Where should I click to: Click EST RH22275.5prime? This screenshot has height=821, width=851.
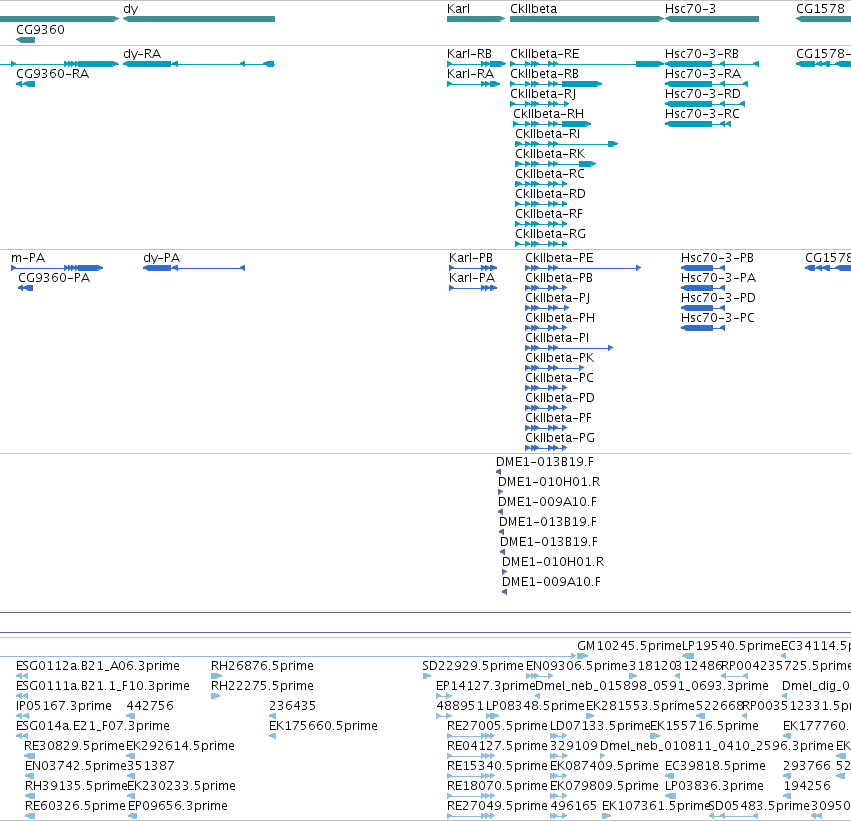(215, 696)
